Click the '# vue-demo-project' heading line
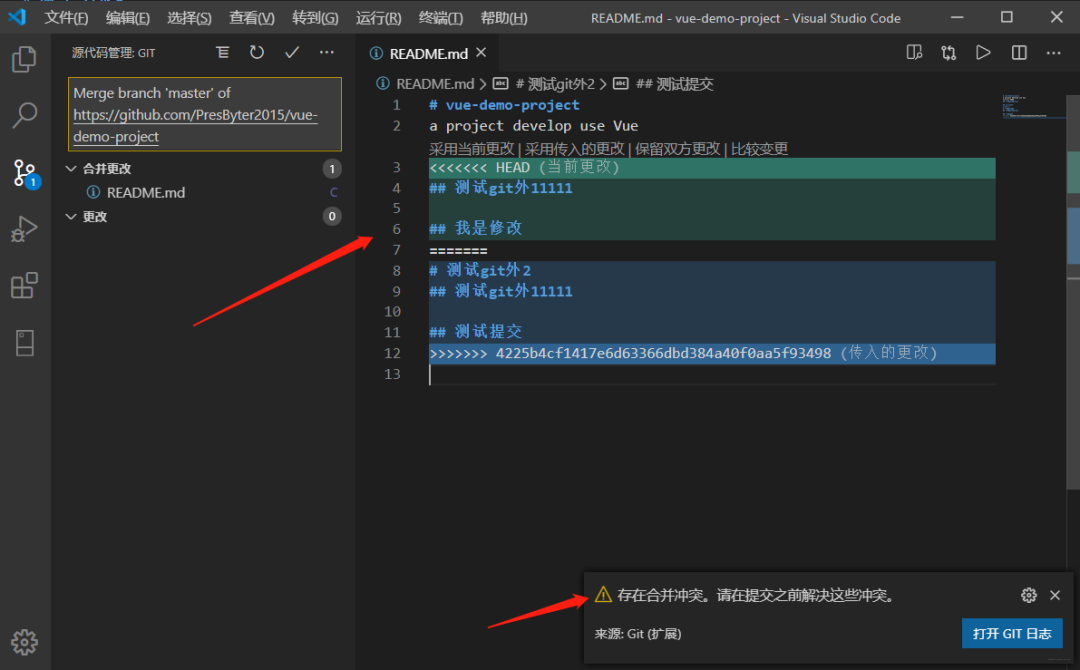 tap(504, 105)
